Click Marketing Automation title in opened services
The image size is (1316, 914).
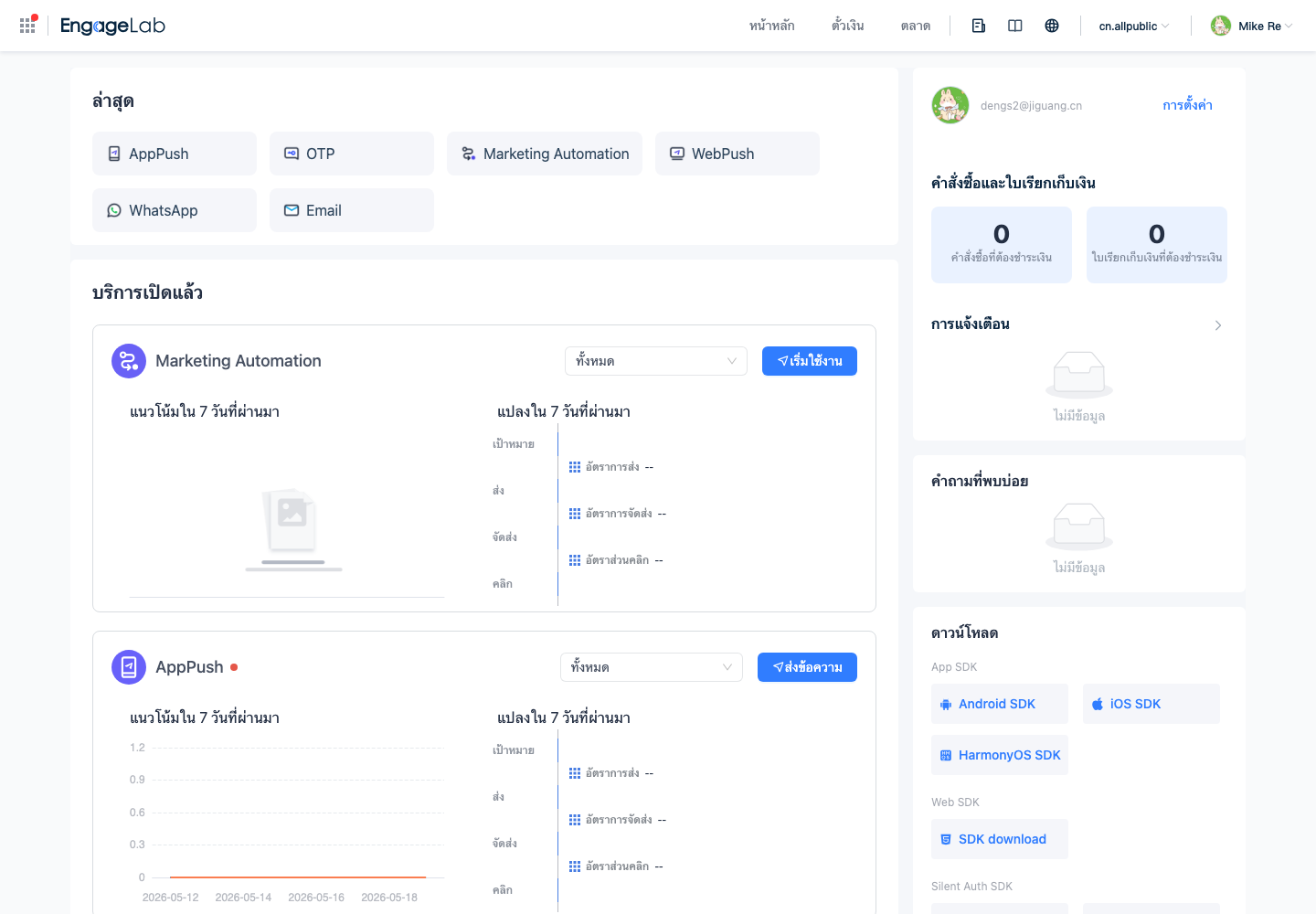(239, 361)
